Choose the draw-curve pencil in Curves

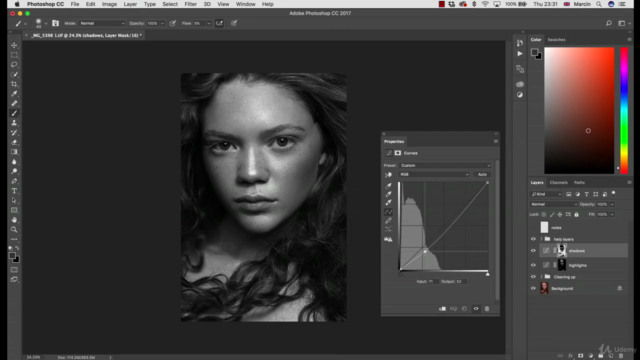point(388,221)
